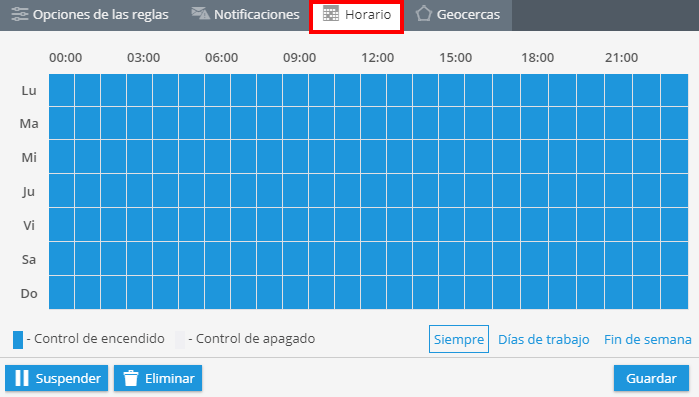Screen dimensions: 699x397
Task: Save the schedule with Guardar
Action: click(x=651, y=378)
